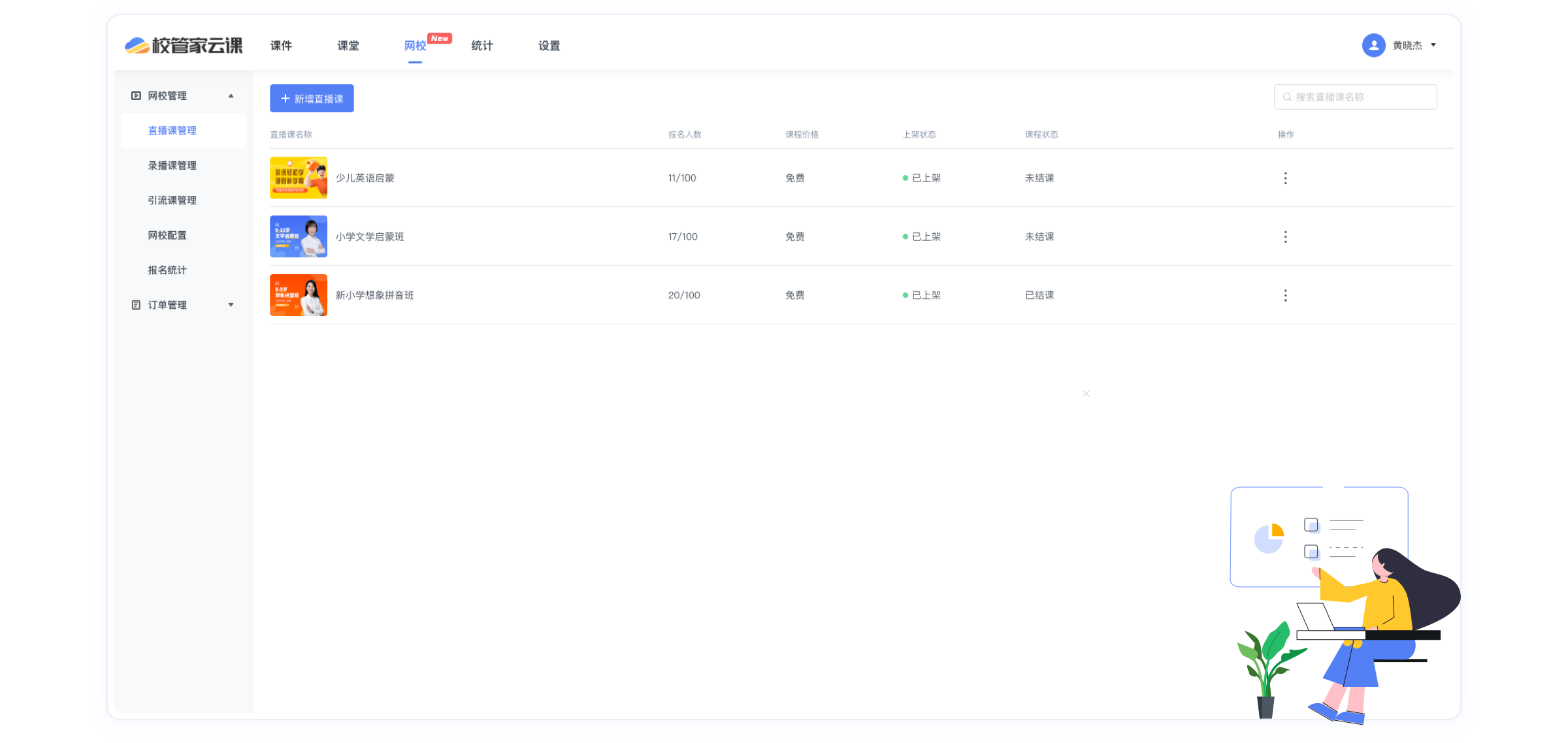Viewport: 1568px width, 743px height.
Task: Click enrollment count 17/100
Action: pyautogui.click(x=683, y=237)
